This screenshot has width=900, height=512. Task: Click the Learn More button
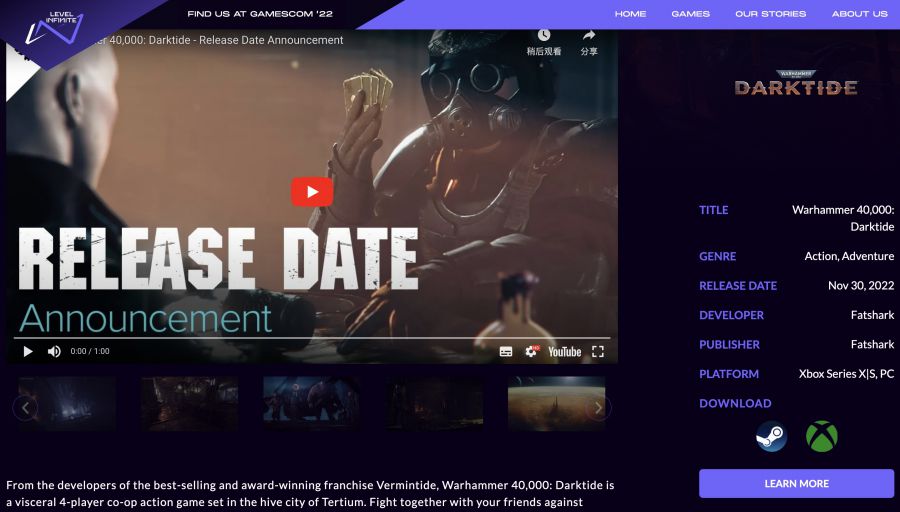796,483
